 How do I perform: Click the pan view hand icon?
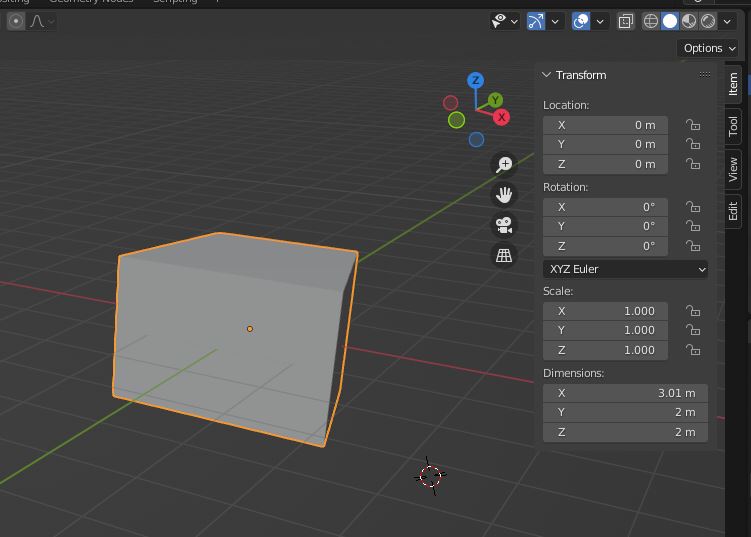coord(504,194)
